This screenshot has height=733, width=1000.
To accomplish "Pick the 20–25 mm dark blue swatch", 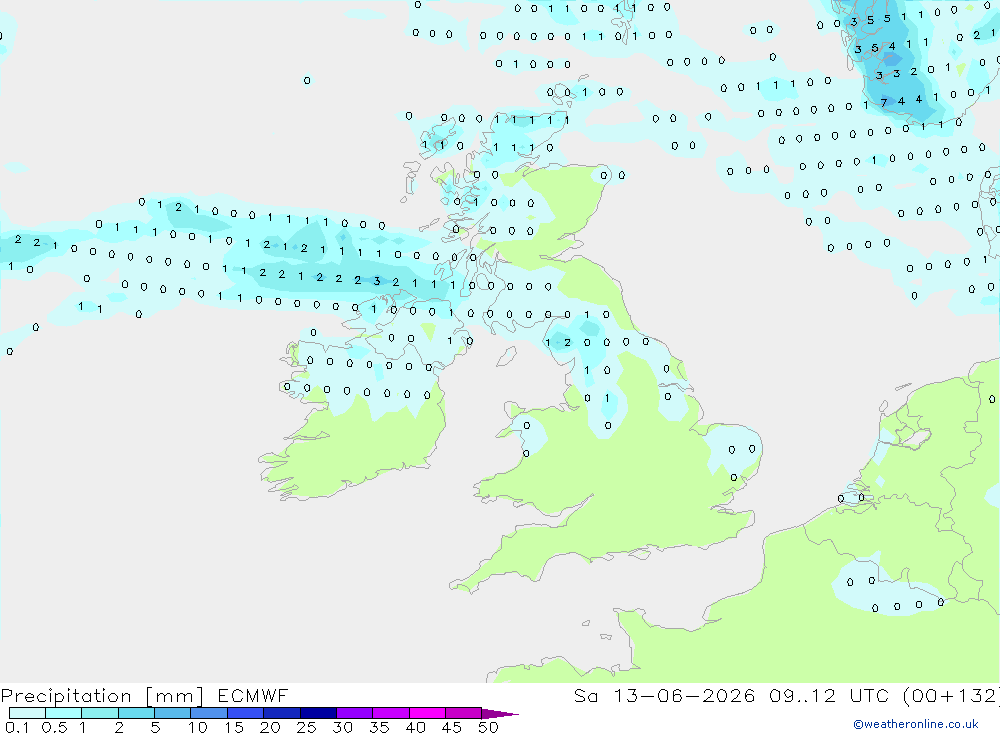I will pos(281,713).
